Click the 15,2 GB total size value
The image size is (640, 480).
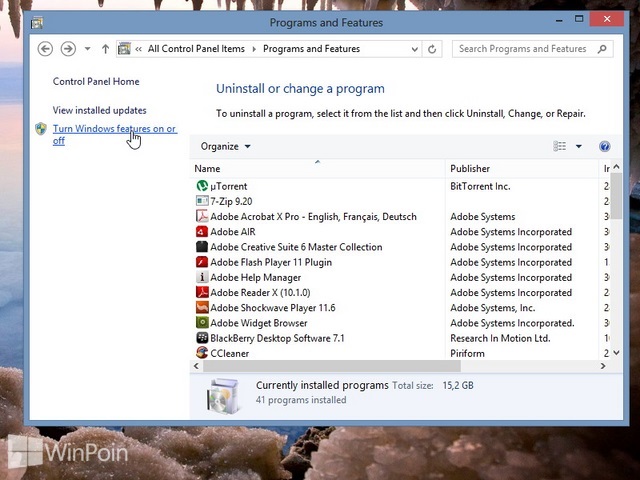point(458,385)
